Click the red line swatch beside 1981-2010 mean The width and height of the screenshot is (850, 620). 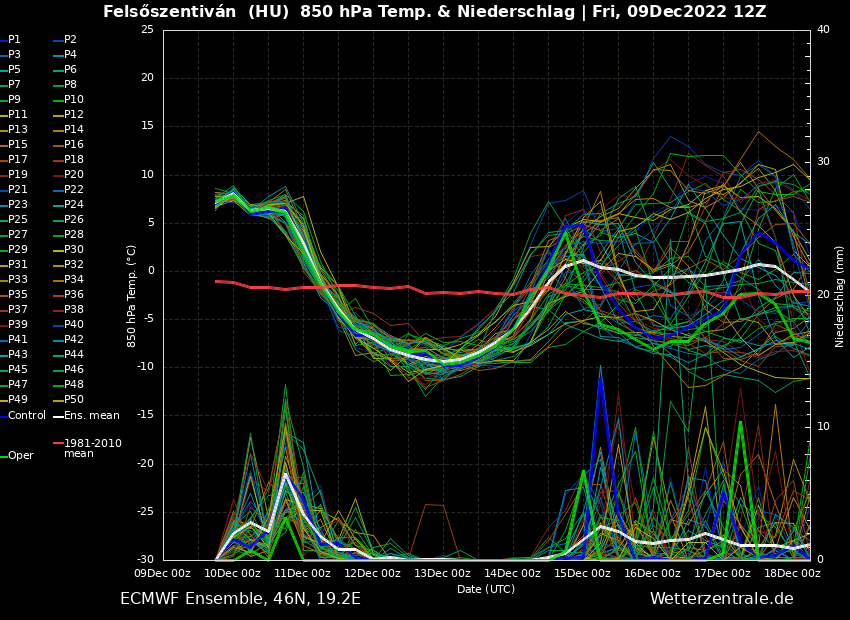(58, 443)
